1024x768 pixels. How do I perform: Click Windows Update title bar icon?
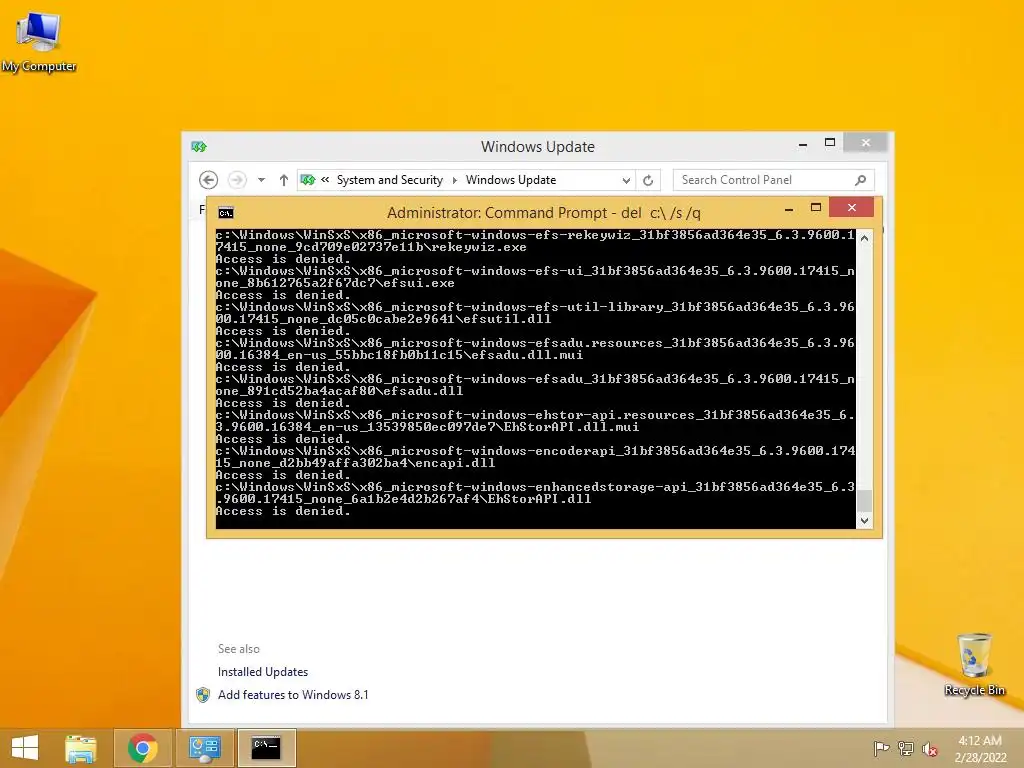[199, 146]
